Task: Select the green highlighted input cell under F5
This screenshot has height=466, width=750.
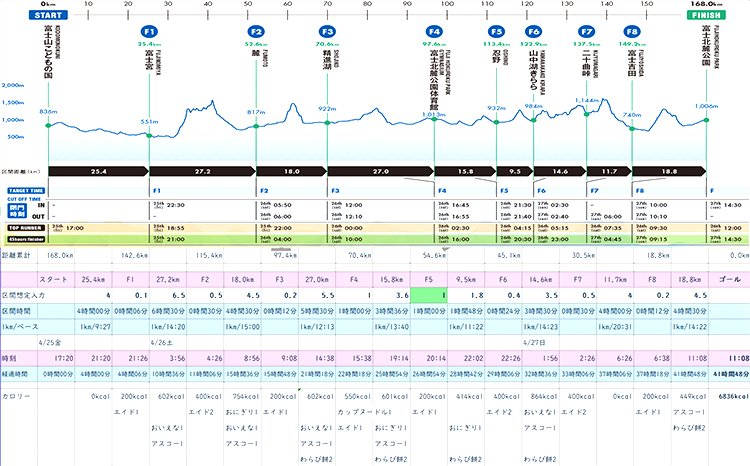Action: coord(429,295)
